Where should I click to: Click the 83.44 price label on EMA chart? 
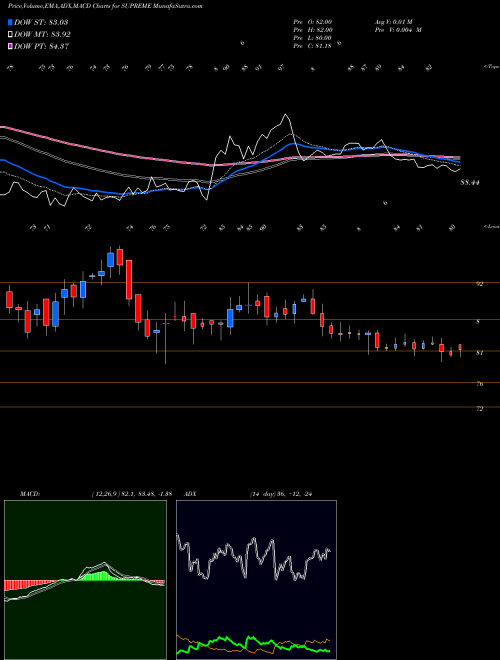470,183
